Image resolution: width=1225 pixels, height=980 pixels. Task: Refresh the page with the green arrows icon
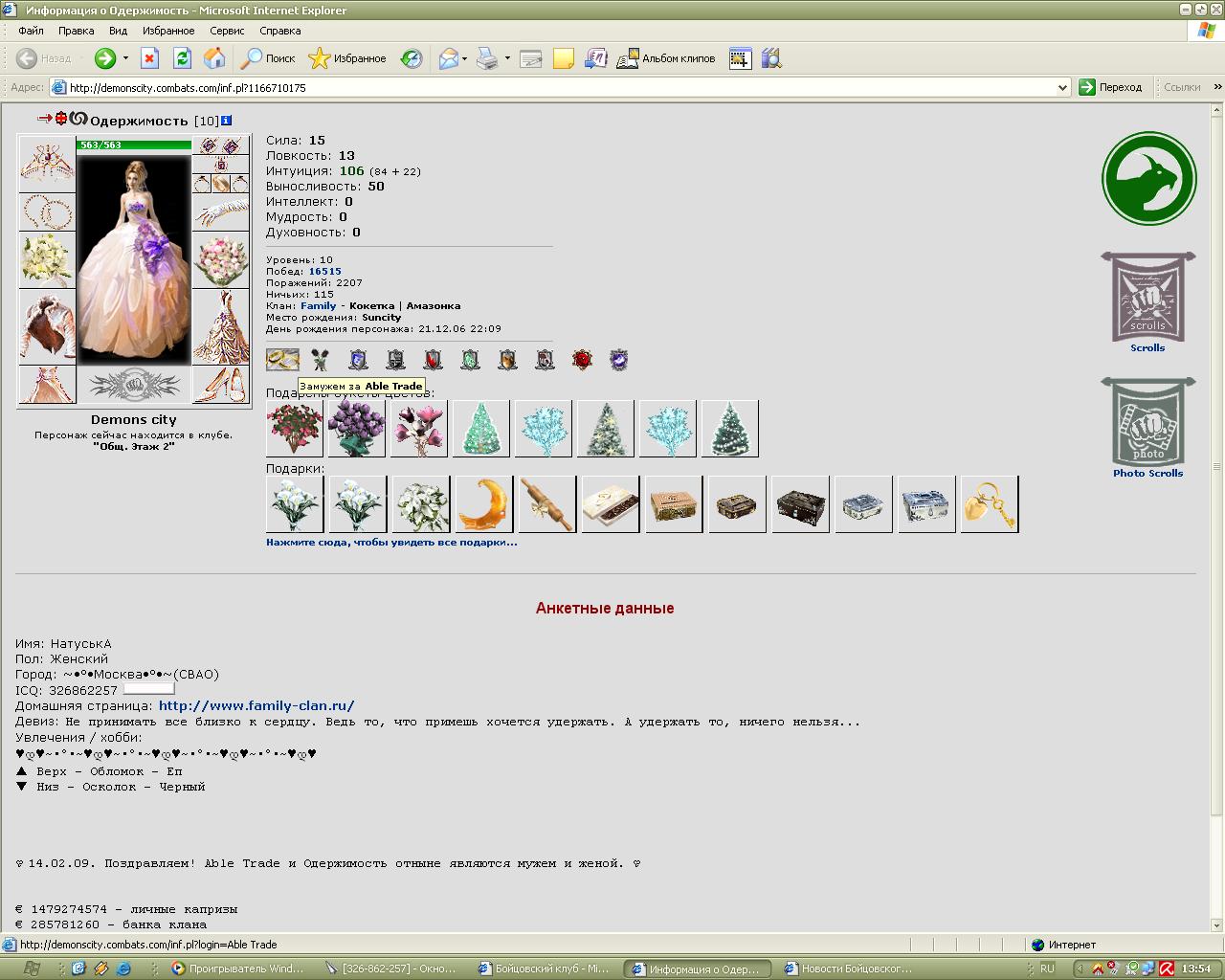click(x=182, y=58)
